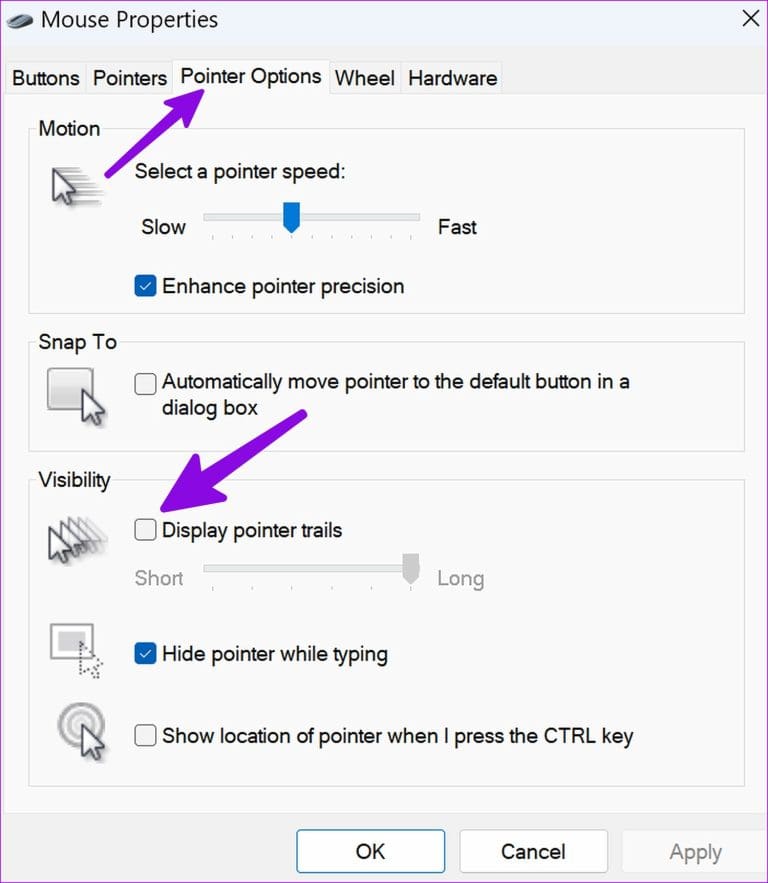Enable automatically move pointer to default button
The height and width of the screenshot is (883, 768).
tap(144, 383)
